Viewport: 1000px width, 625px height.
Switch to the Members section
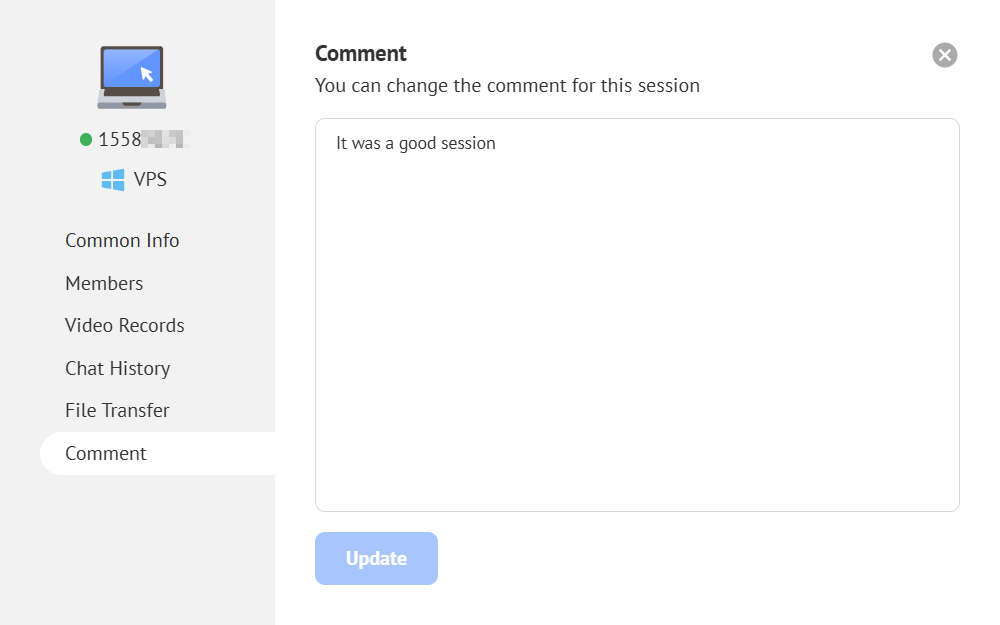click(104, 284)
